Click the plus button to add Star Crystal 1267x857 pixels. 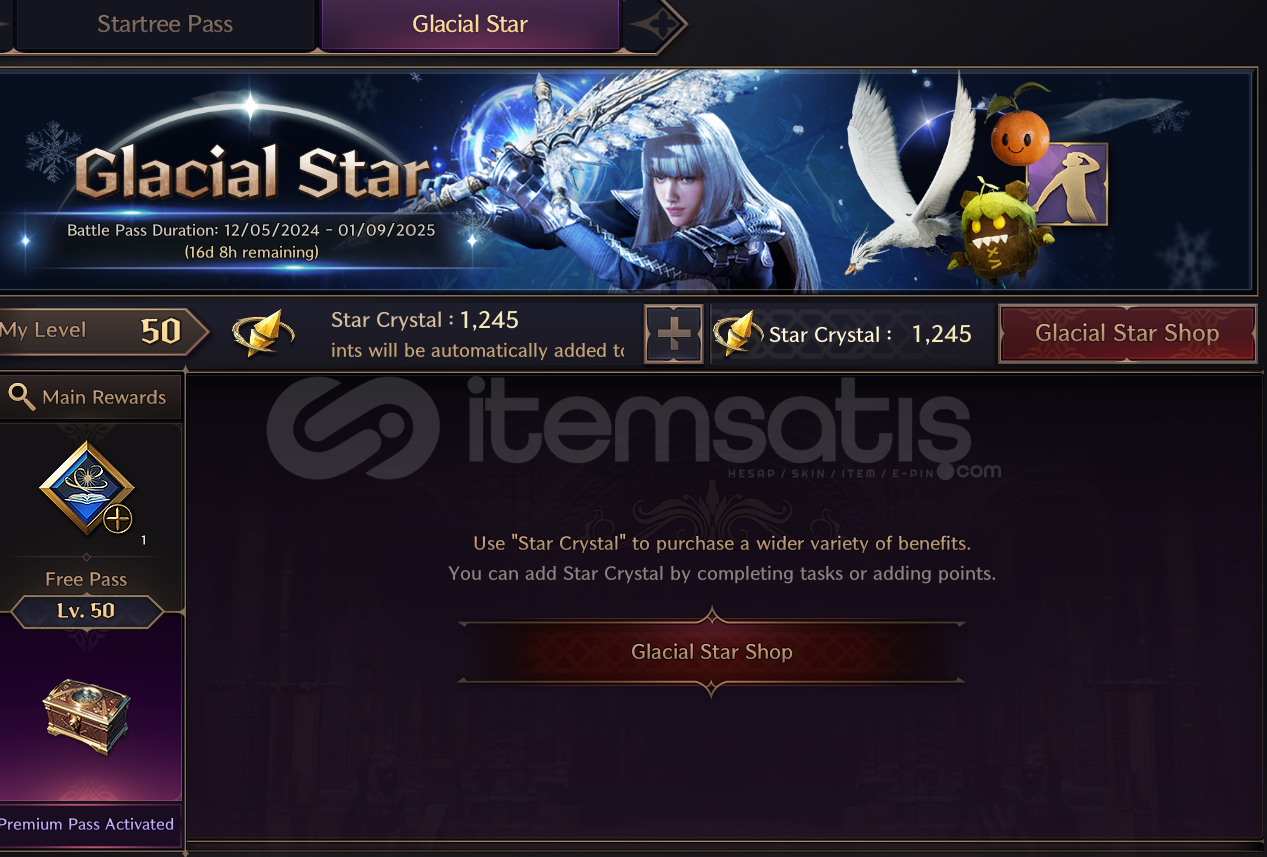click(x=674, y=334)
